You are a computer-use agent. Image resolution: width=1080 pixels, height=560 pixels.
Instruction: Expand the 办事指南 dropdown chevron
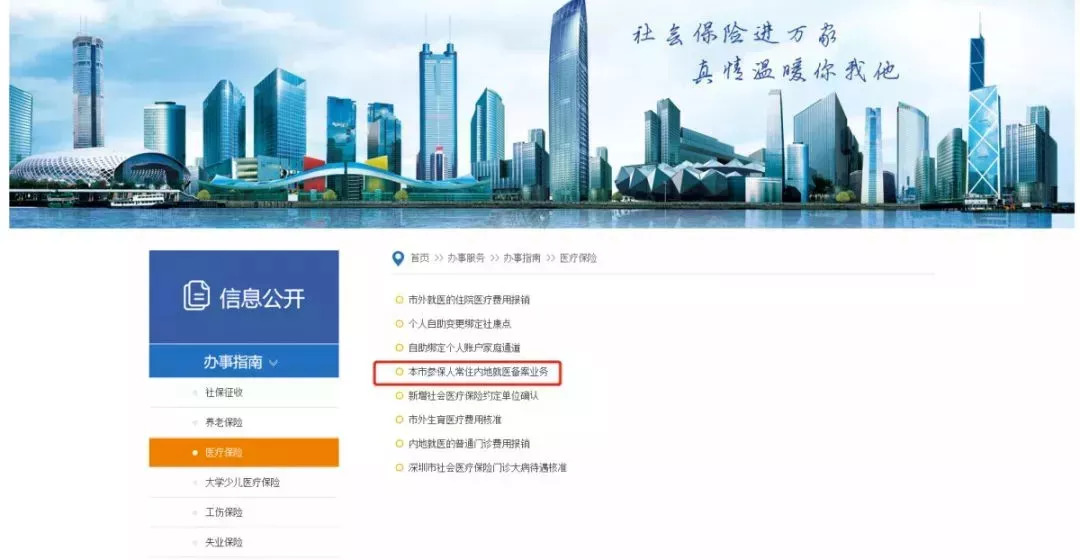pyautogui.click(x=273, y=363)
